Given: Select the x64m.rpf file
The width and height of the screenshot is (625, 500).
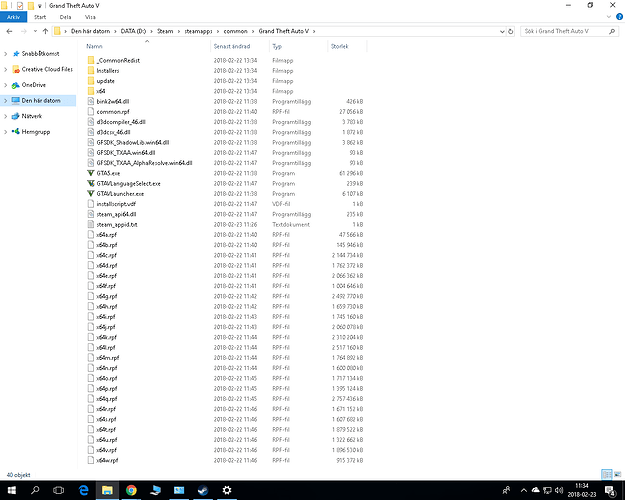Looking at the screenshot, I should pos(108,358).
